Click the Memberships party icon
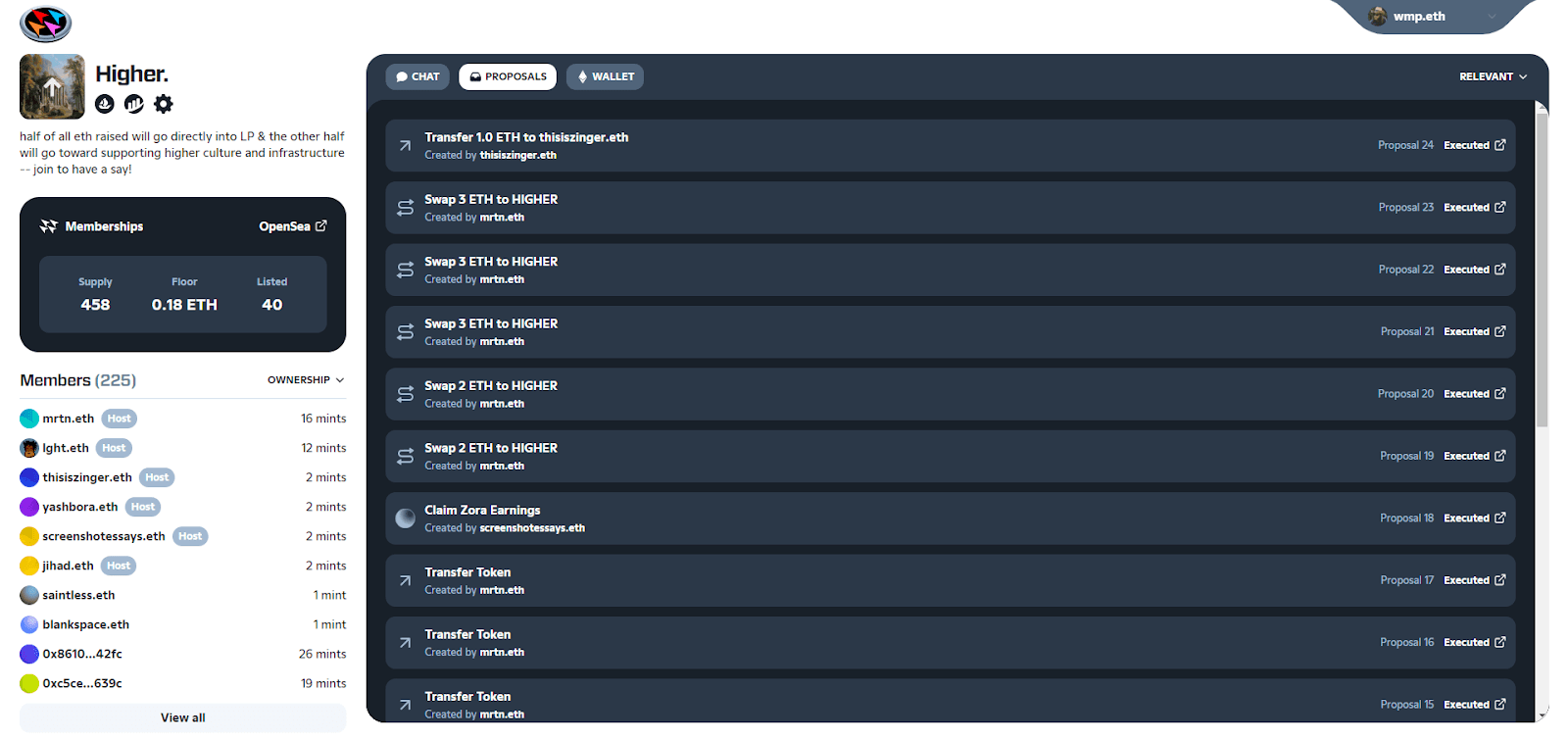Screen dimensions: 1568x740 [x=49, y=226]
